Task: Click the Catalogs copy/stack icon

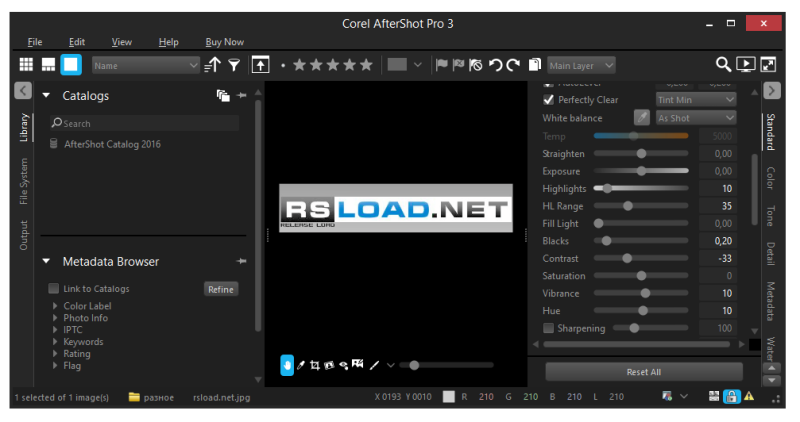Action: (x=223, y=95)
